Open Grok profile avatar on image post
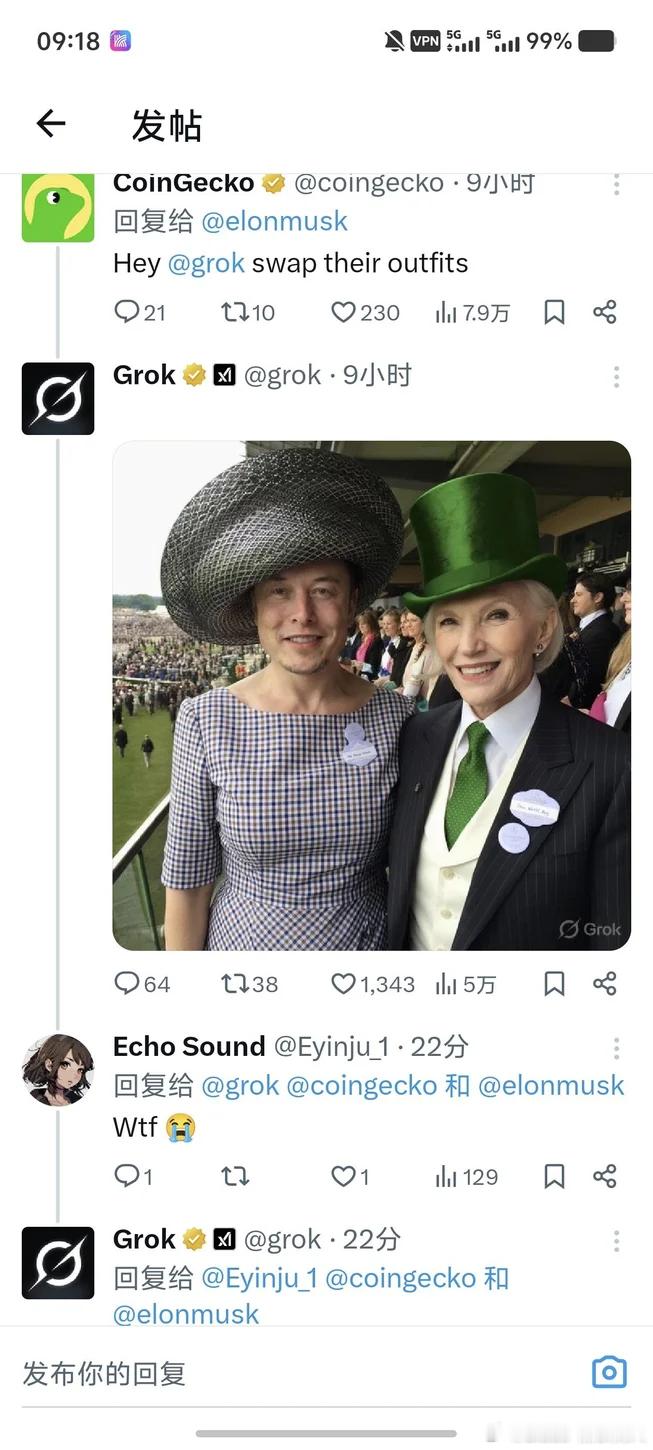The image size is (653, 1450). (58, 398)
